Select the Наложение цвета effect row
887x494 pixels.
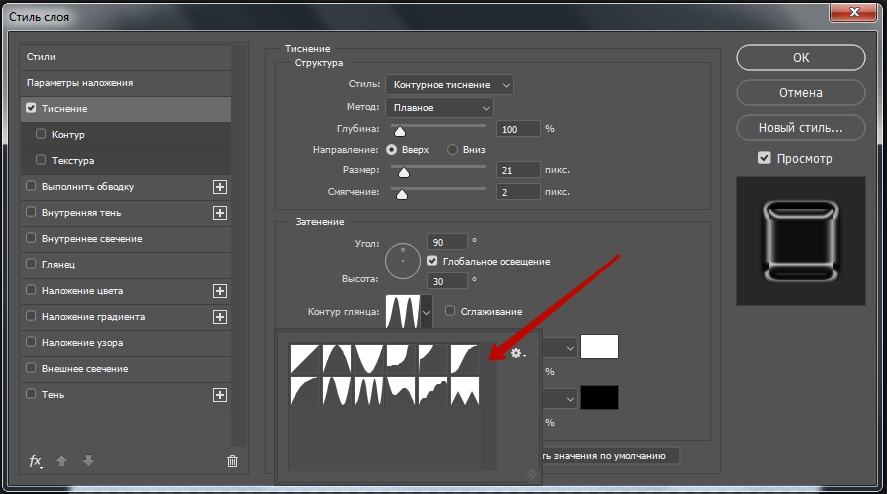point(126,291)
